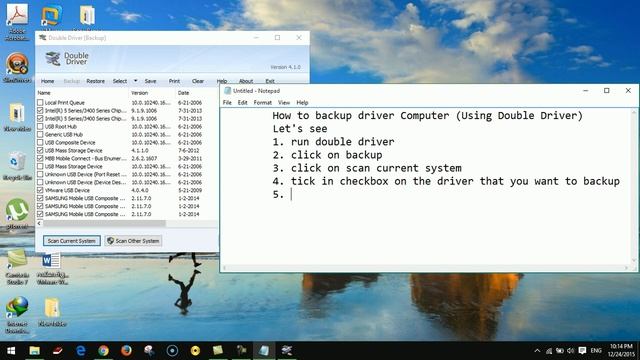Open the Help menu in Notepad
Screen dimensions: 640x360
[x=302, y=102]
